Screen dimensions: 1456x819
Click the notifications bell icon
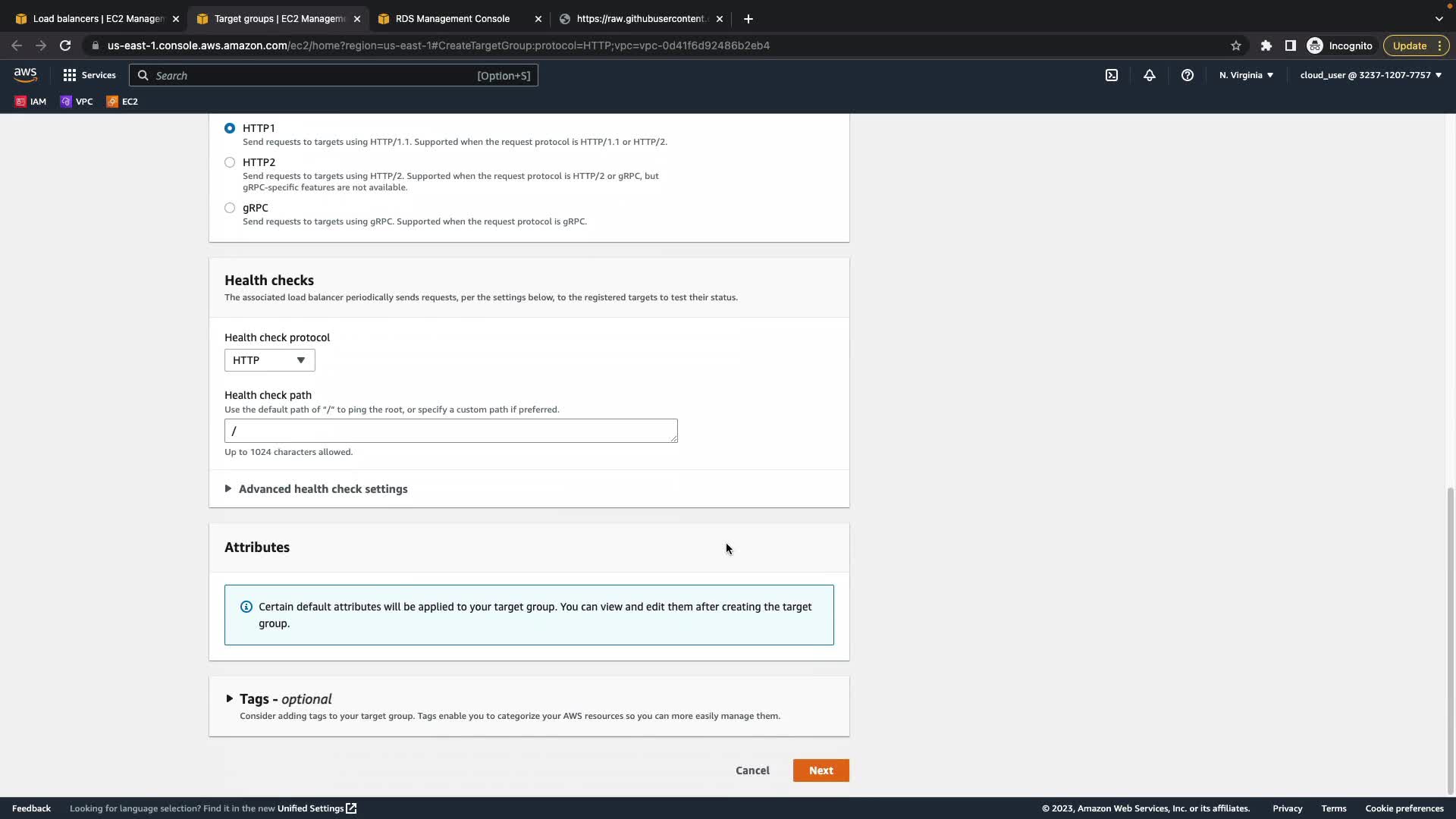tap(1150, 75)
